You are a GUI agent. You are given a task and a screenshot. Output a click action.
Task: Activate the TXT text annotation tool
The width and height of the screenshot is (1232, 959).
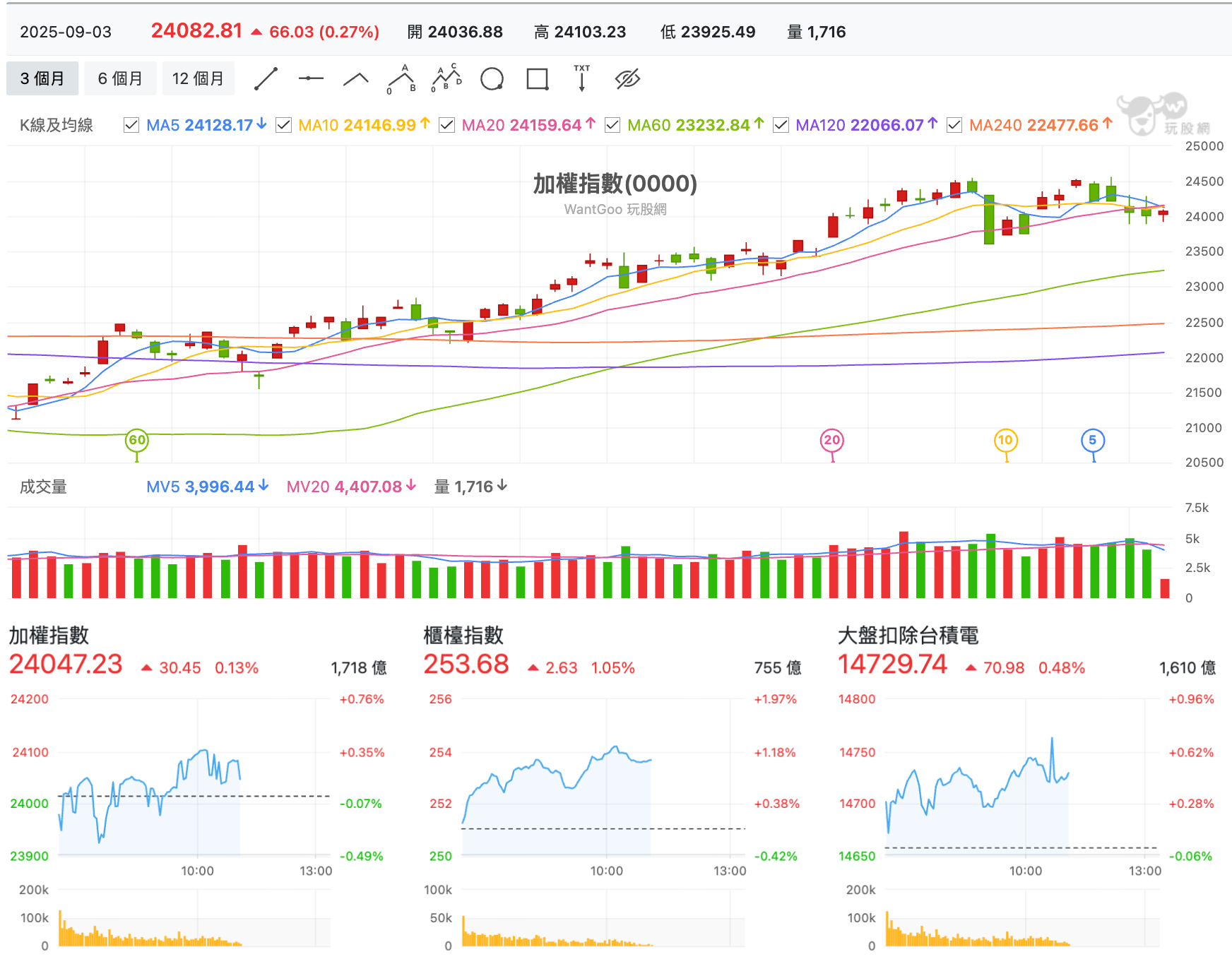click(x=581, y=78)
